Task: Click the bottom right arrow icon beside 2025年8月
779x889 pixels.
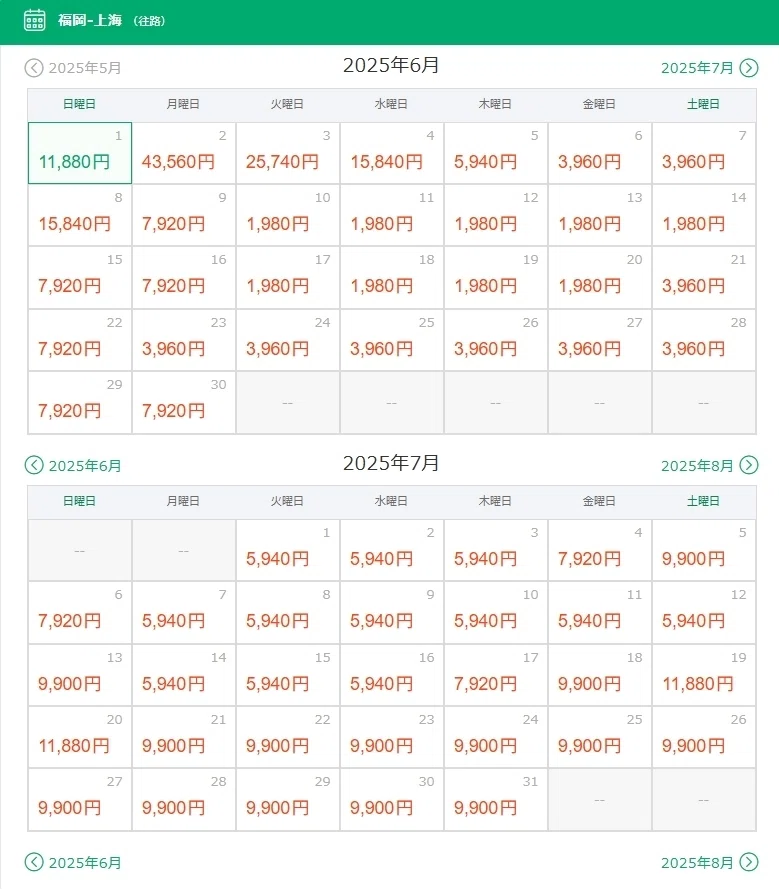Action: coord(749,862)
